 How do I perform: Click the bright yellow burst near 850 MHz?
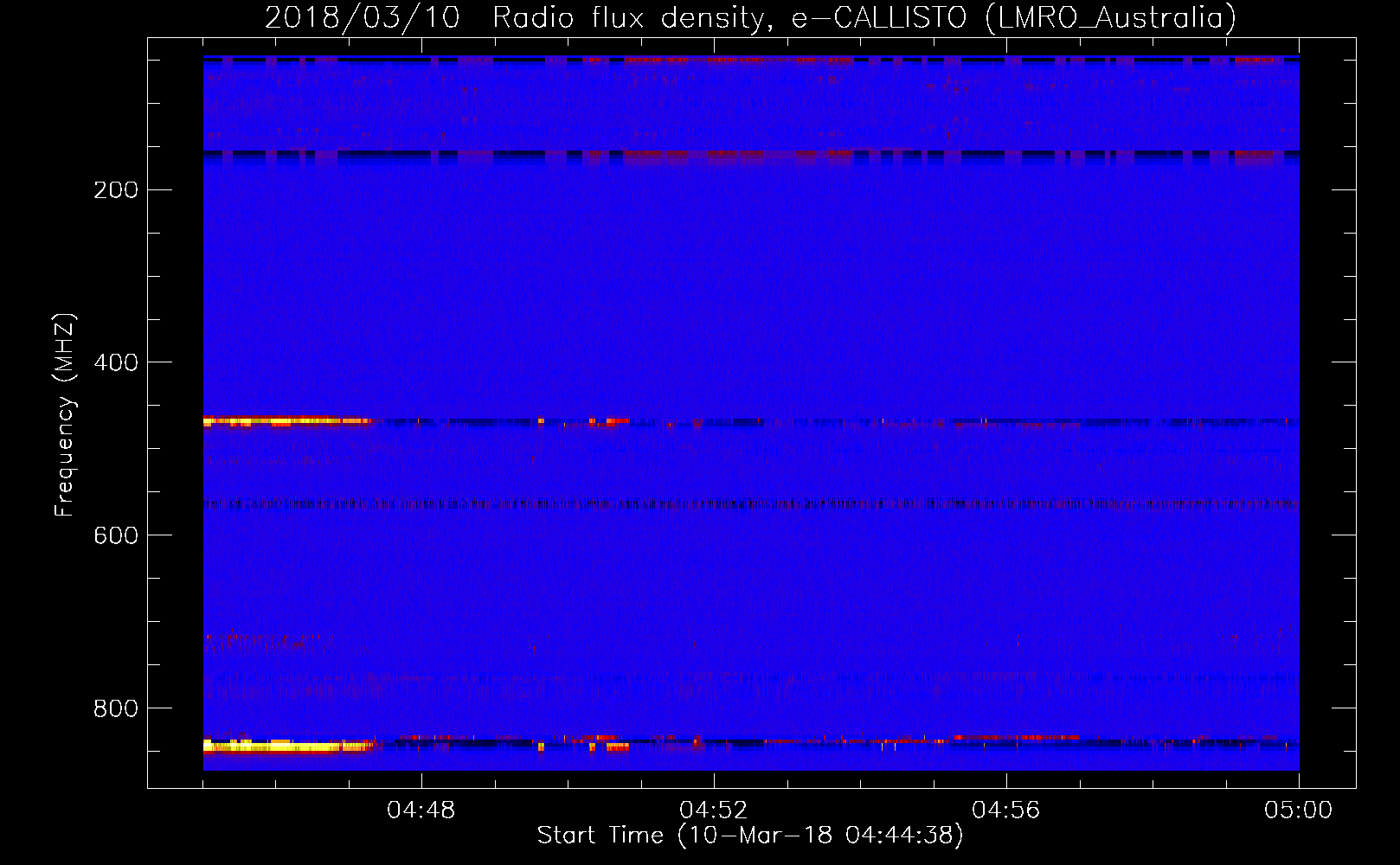(287, 746)
